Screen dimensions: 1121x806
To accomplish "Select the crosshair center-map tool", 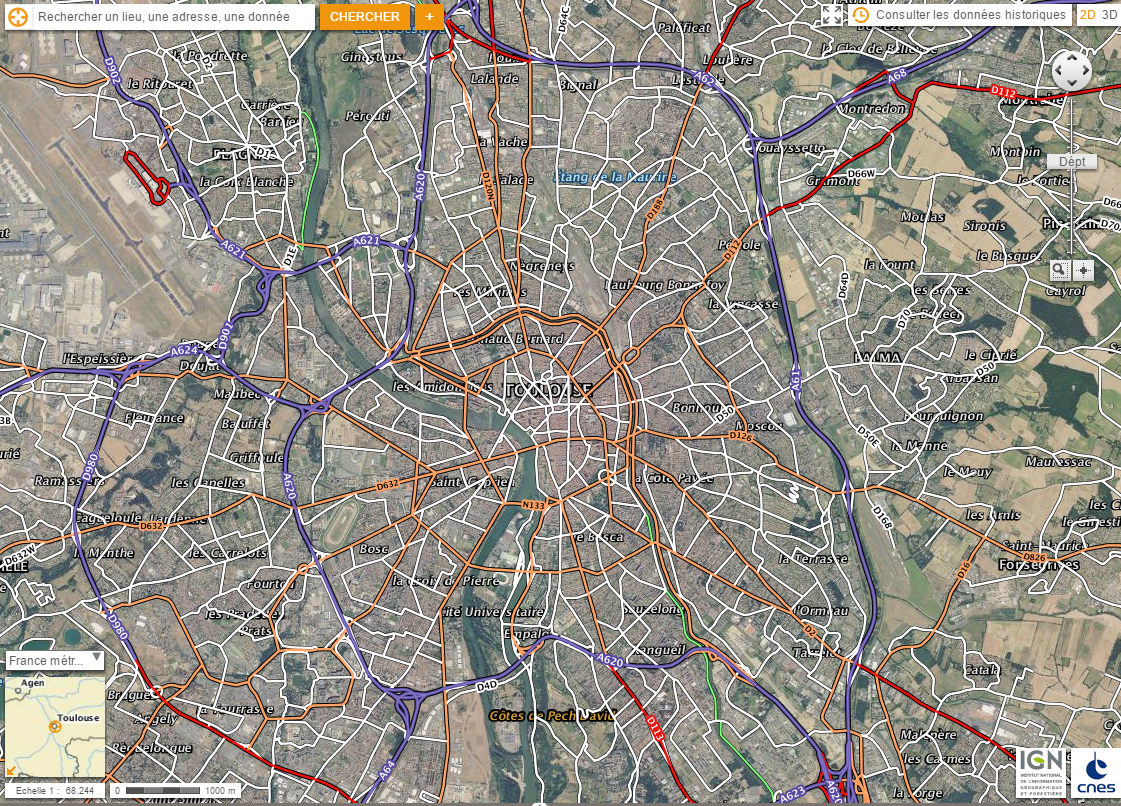I will point(1083,270).
